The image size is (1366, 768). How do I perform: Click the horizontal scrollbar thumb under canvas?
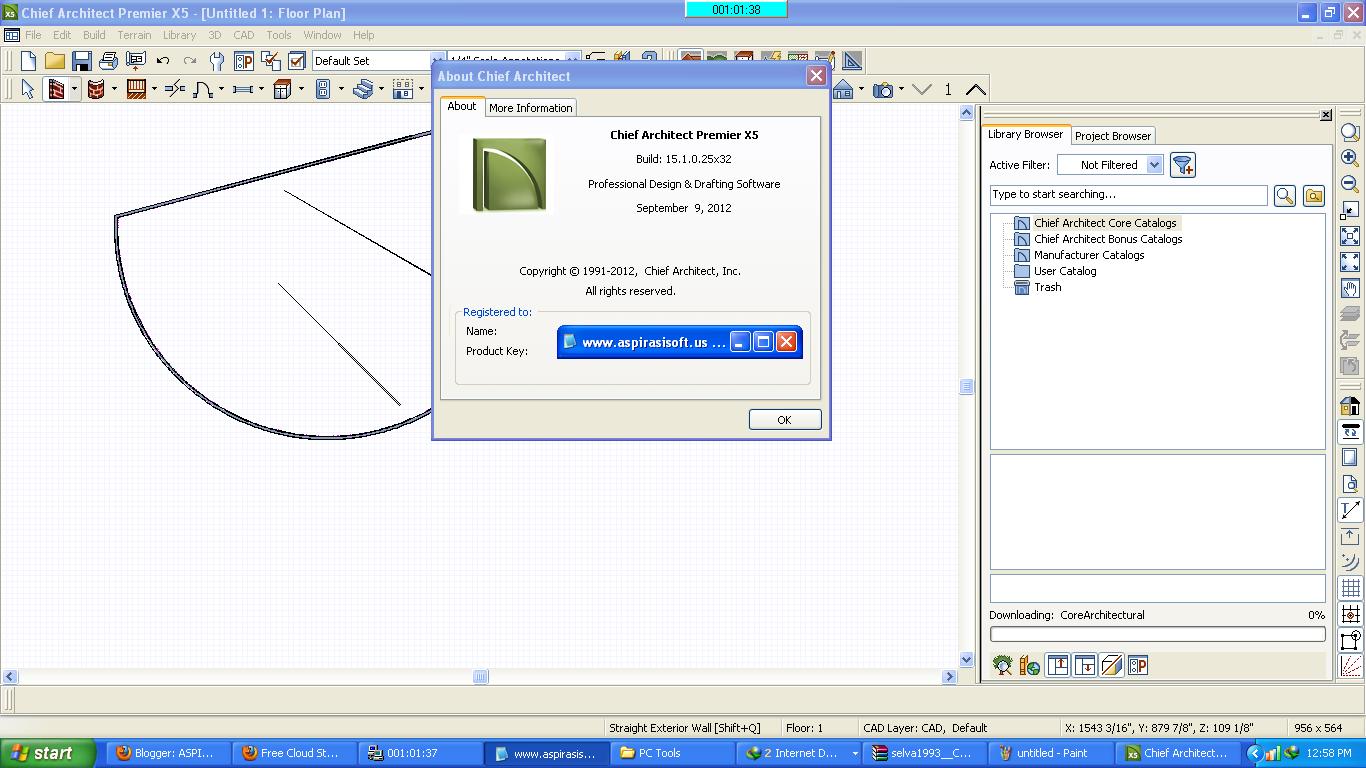click(481, 677)
